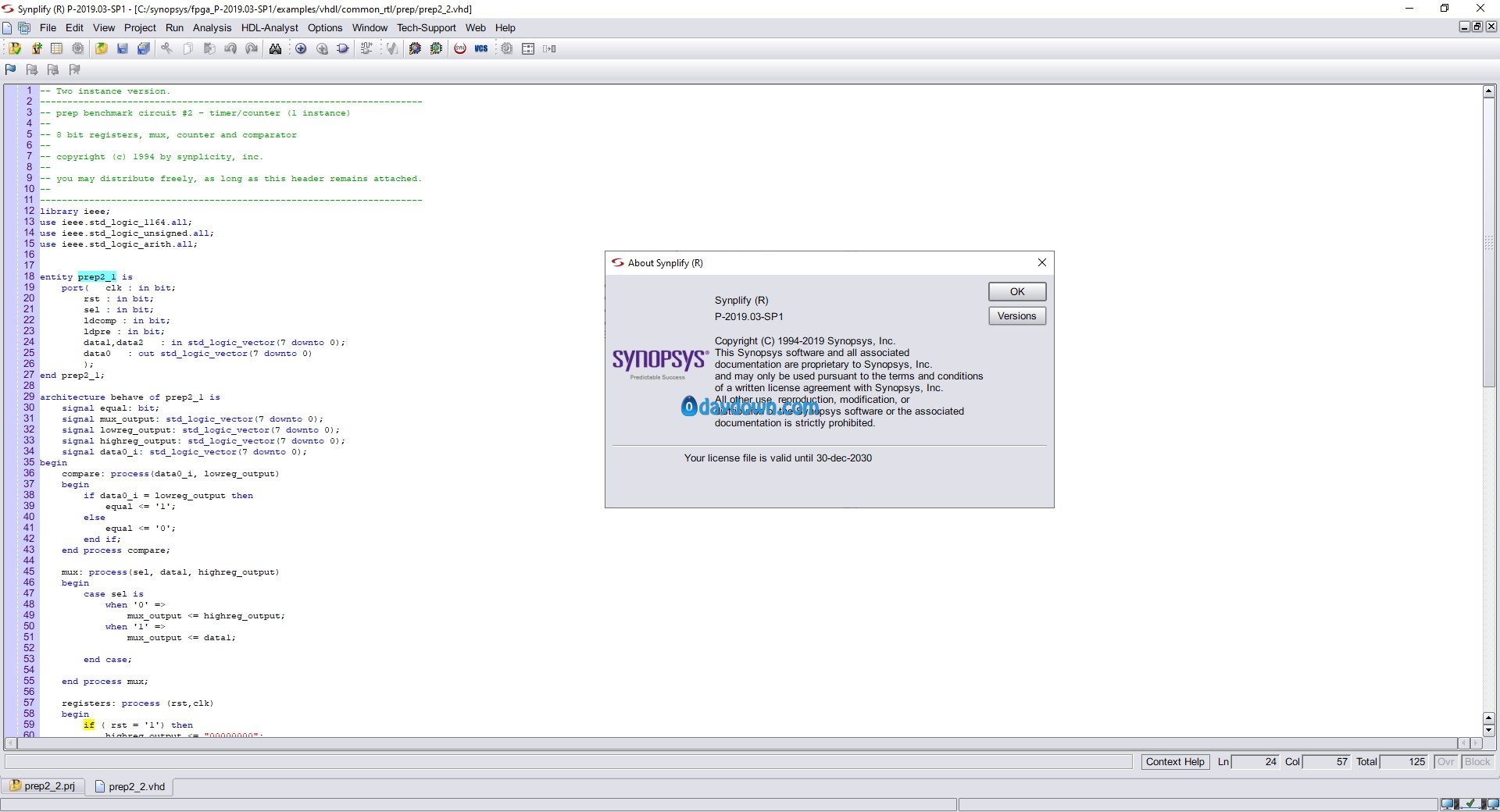
Task: Click the horizontal scrollbar left arrow
Action: coord(11,743)
